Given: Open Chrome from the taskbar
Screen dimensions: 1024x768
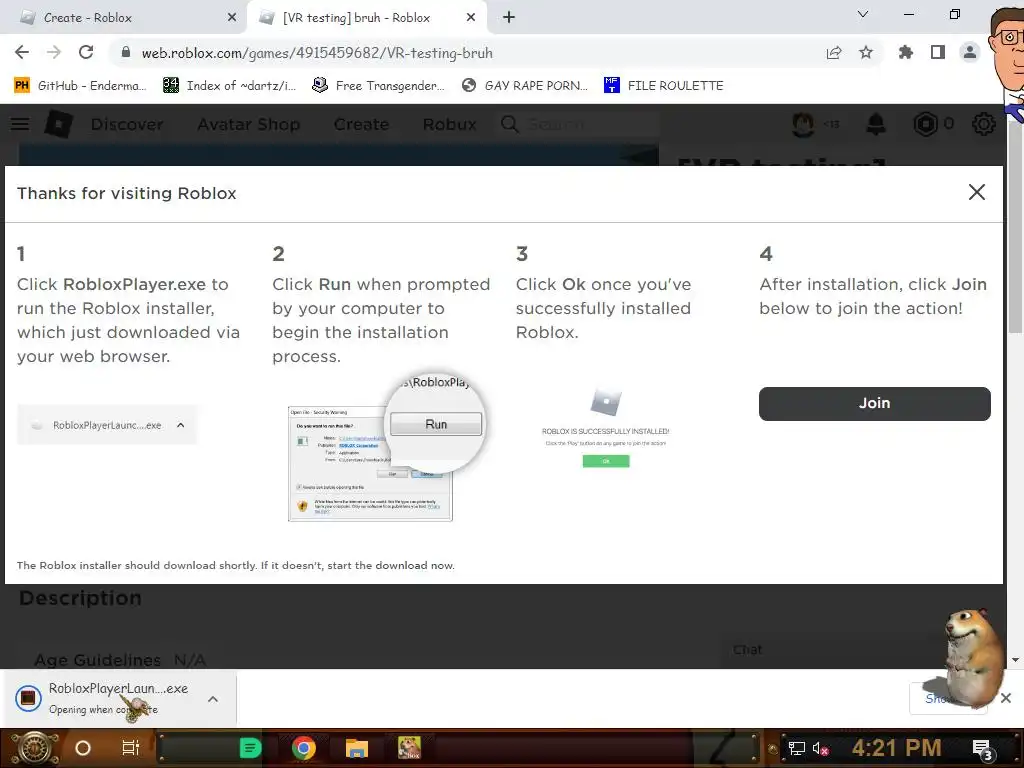Looking at the screenshot, I should click(304, 748).
